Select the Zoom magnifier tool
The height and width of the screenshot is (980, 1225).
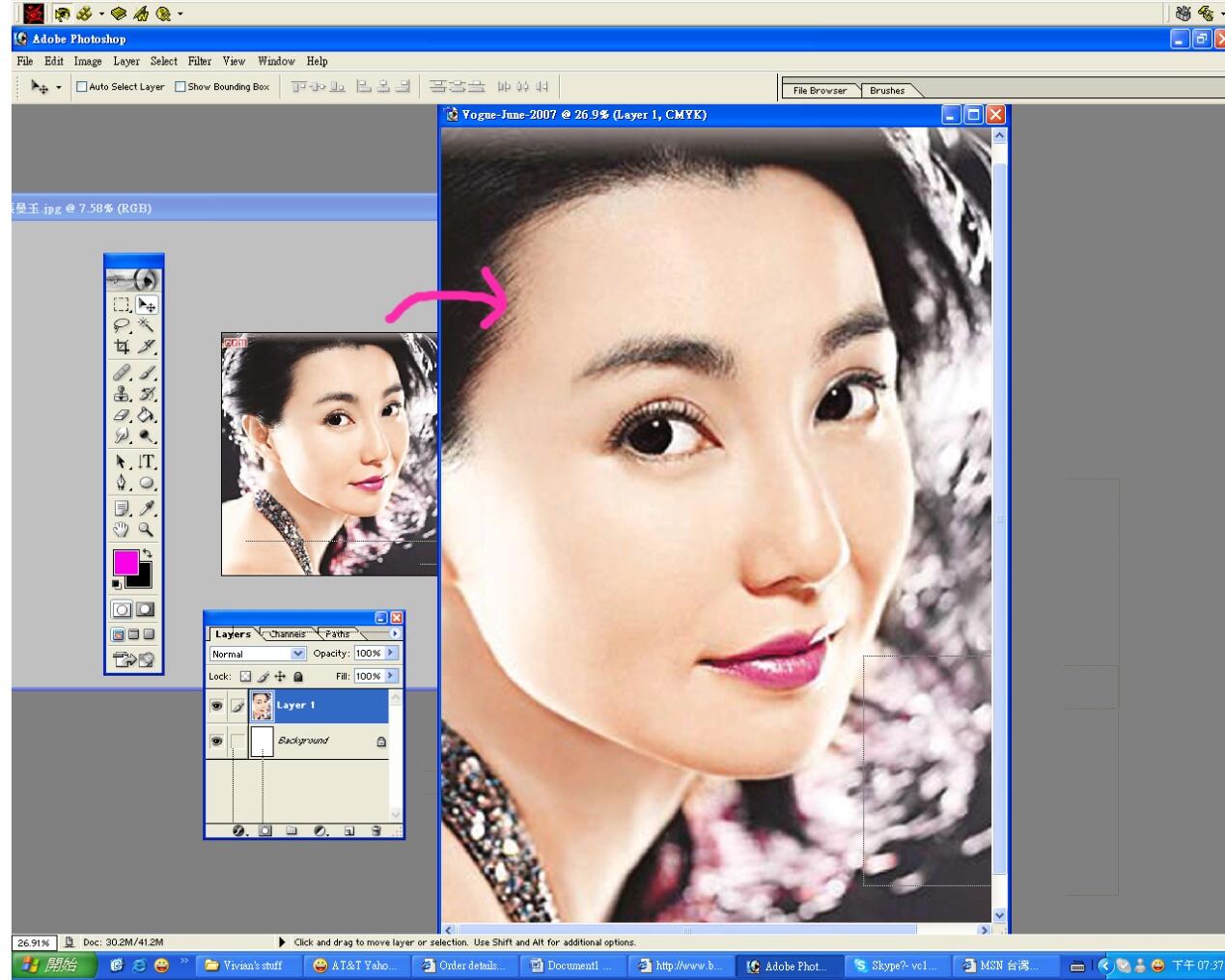point(147,529)
